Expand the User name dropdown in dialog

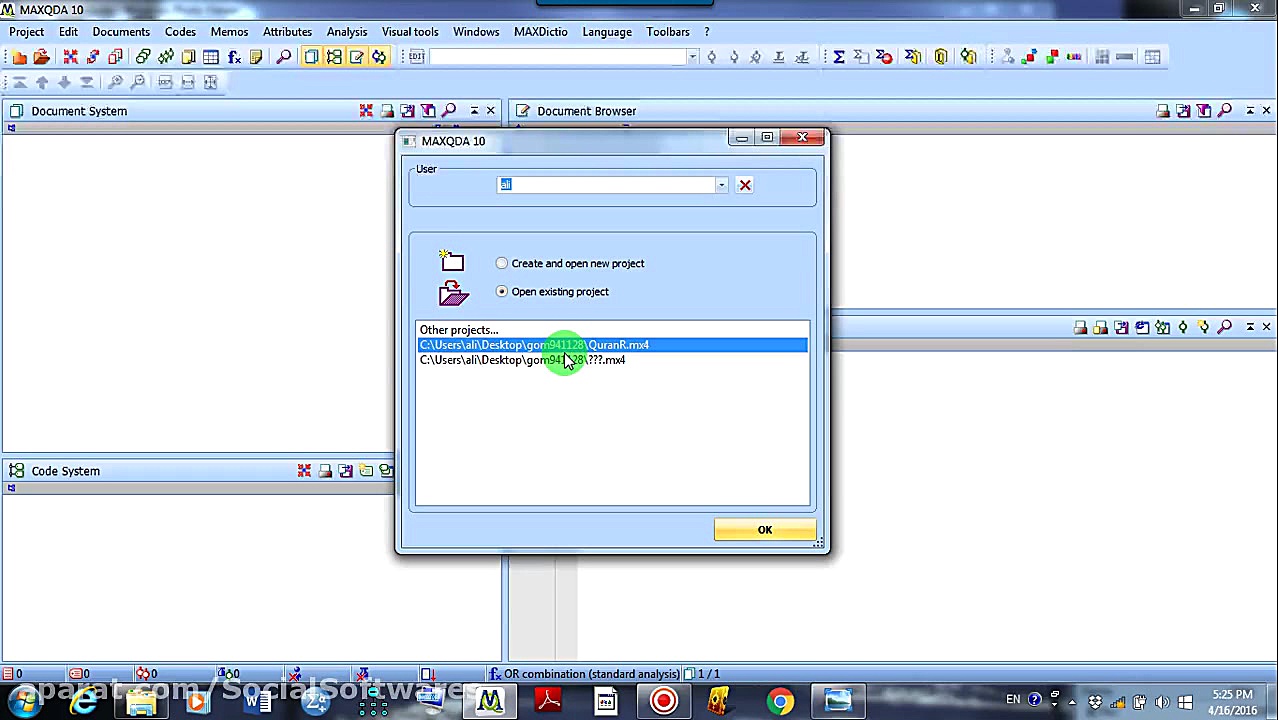(x=721, y=185)
